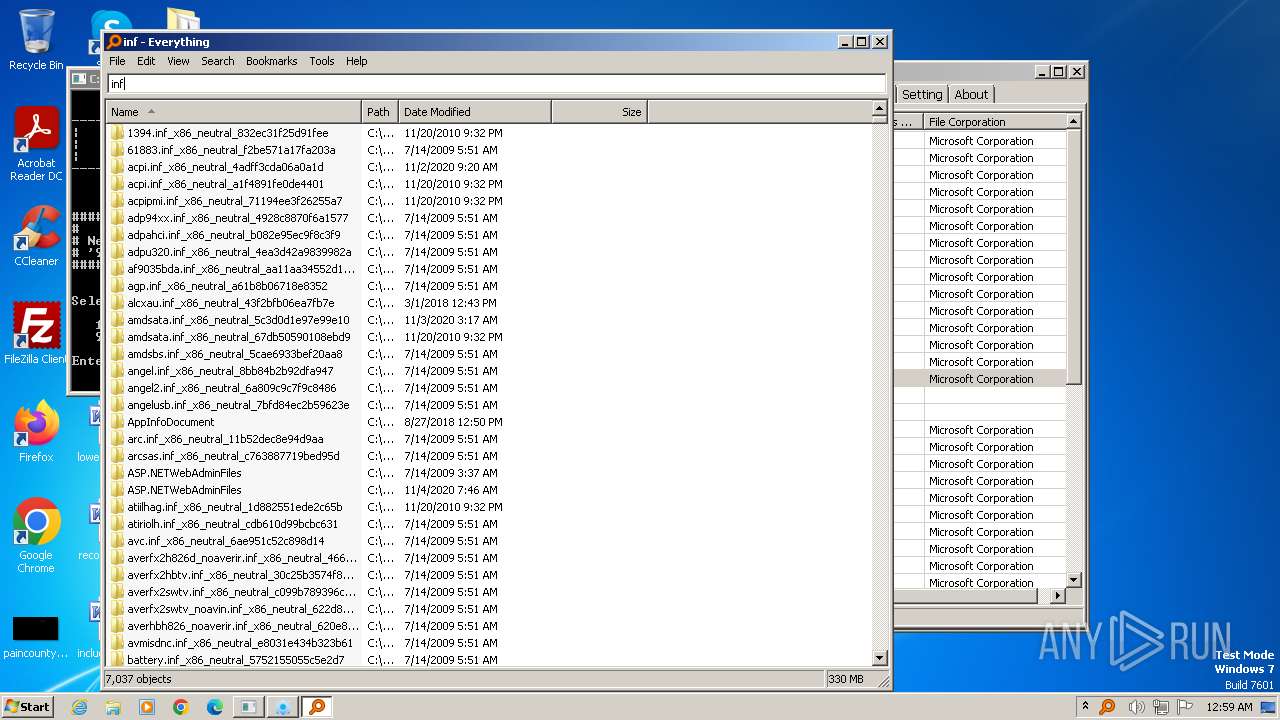
Task: Open the Search menu
Action: [x=217, y=61]
